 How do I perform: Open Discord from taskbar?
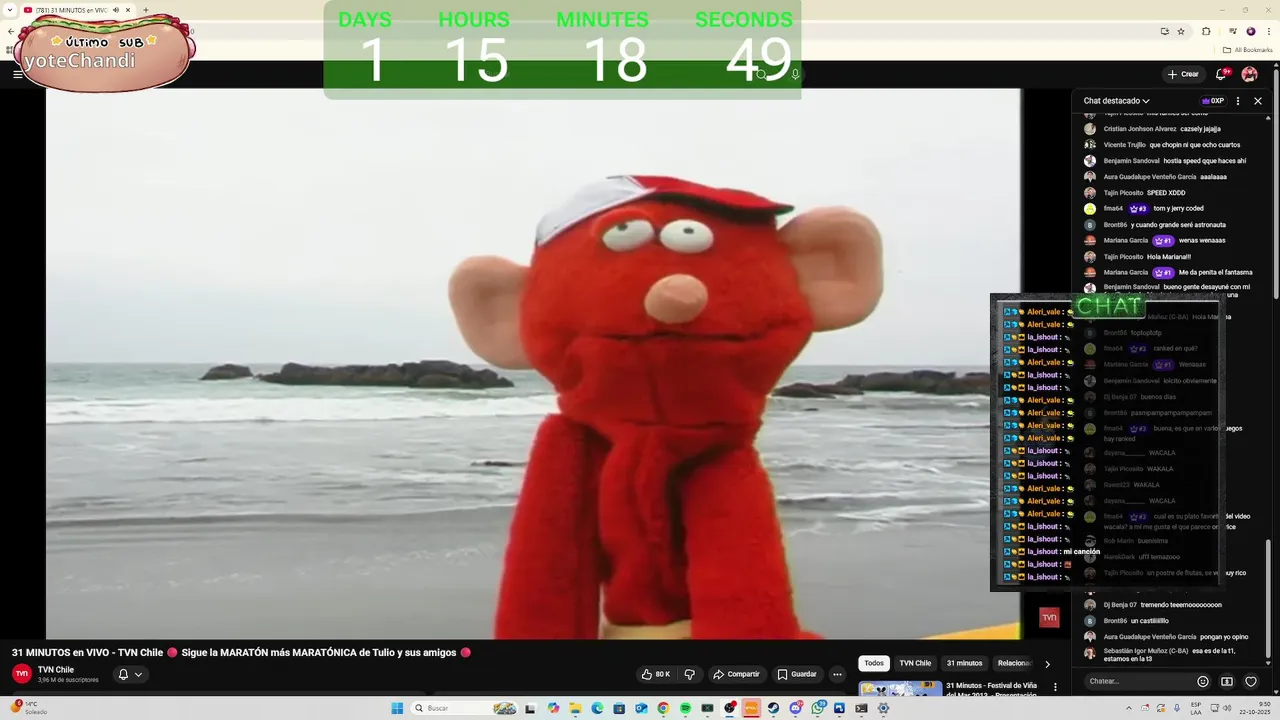pos(795,708)
